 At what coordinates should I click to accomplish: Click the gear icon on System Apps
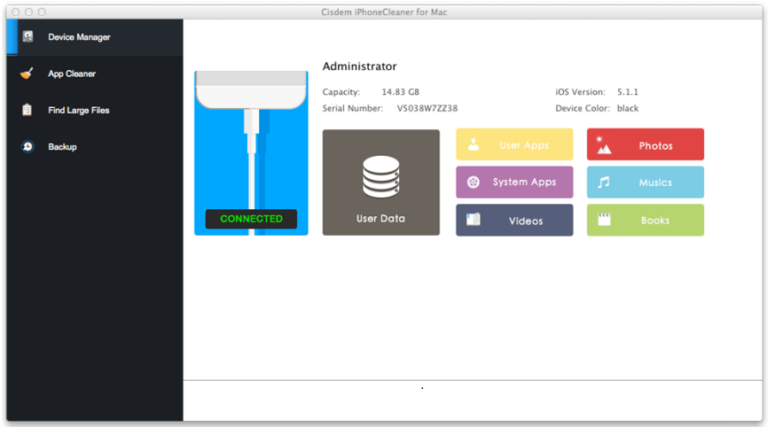[x=473, y=182]
